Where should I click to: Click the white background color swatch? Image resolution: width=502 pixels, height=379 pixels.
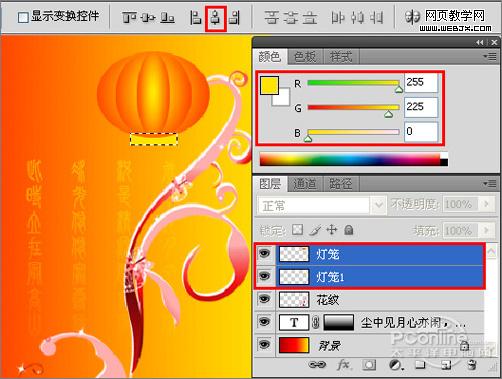click(283, 99)
